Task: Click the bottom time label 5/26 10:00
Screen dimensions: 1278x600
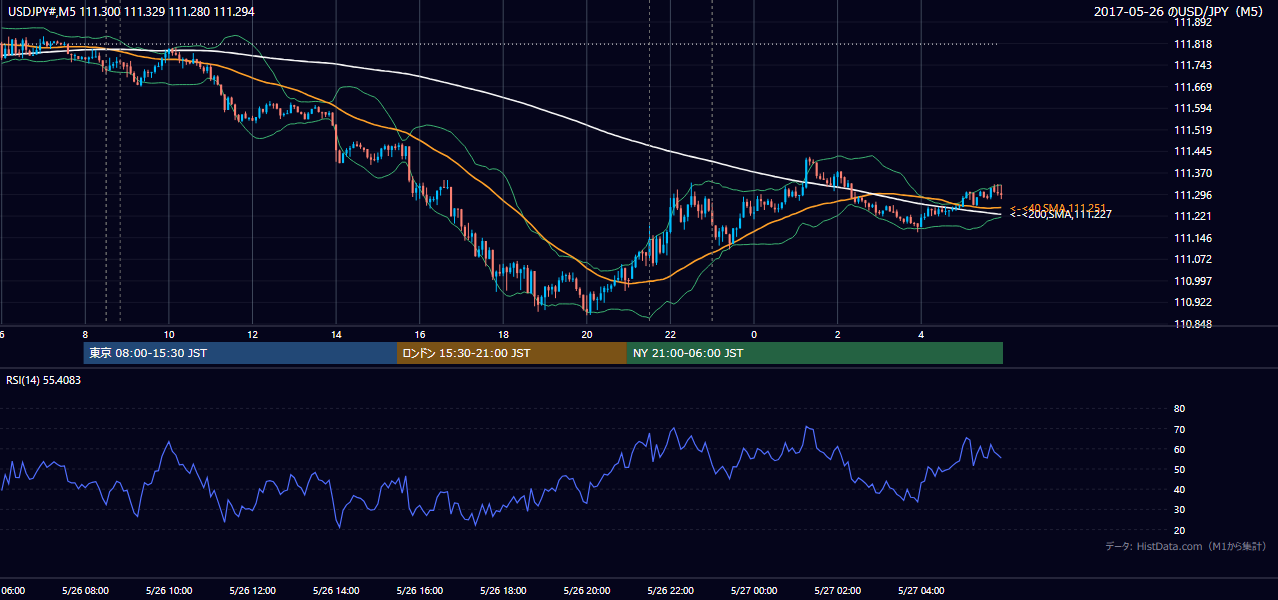Action: (x=169, y=591)
